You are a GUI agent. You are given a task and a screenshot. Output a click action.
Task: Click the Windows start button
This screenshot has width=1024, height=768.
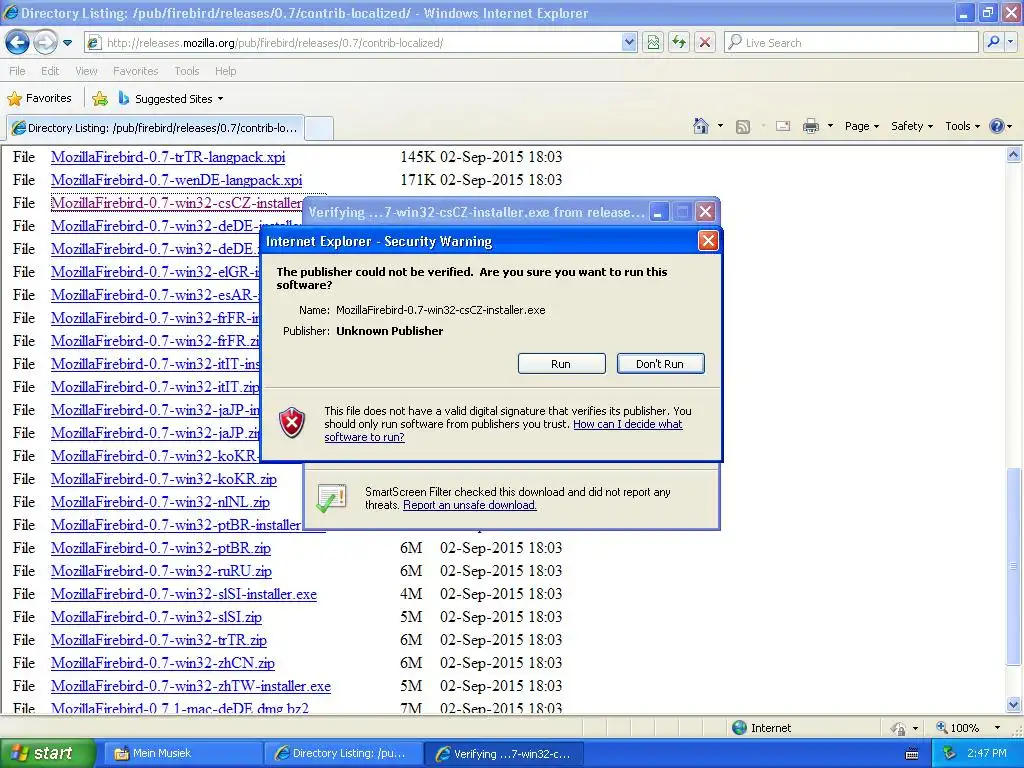click(x=48, y=753)
